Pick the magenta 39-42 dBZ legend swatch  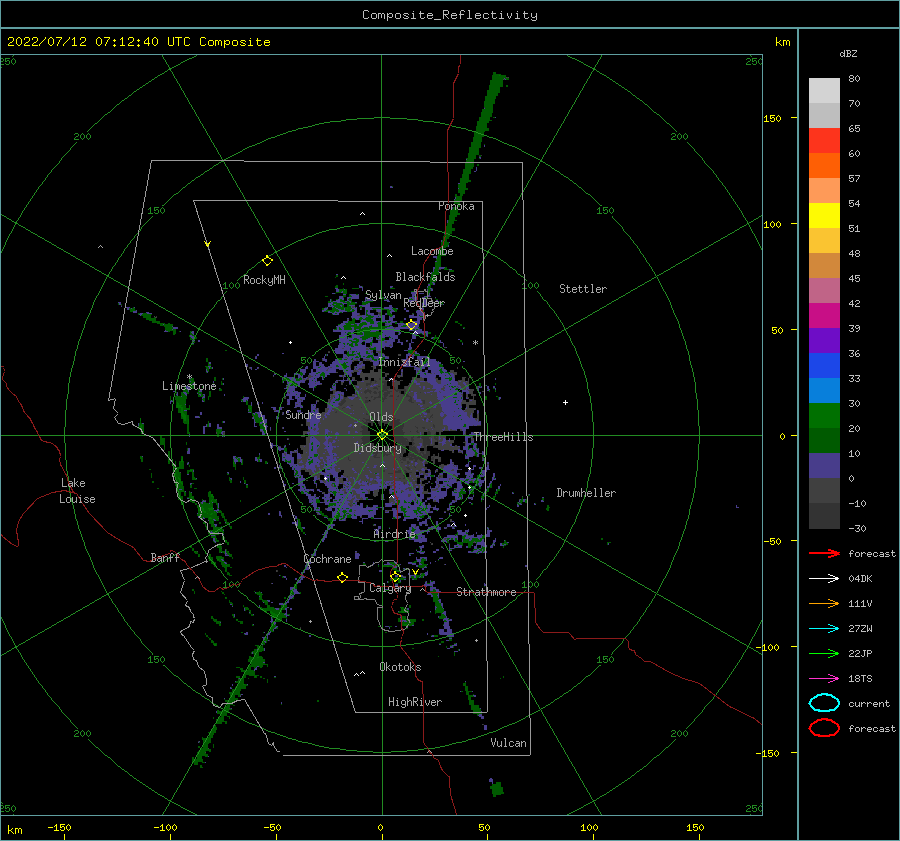(824, 316)
